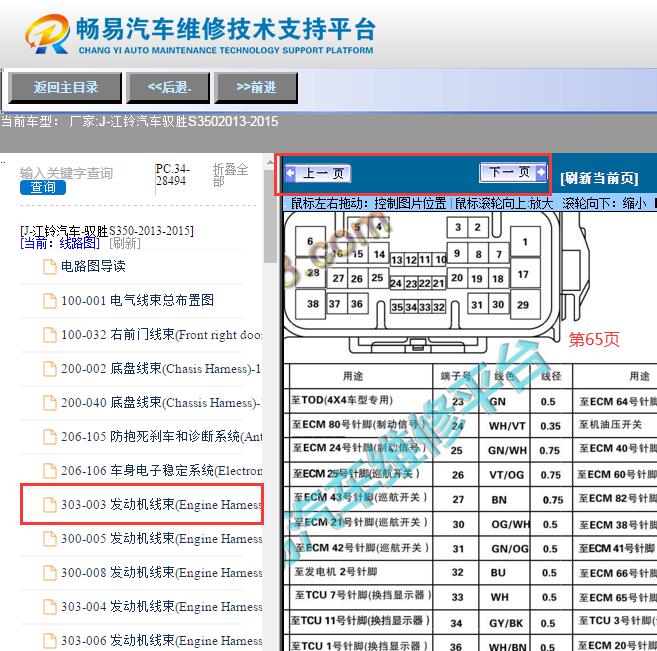Click document icon beside 206-105
Screen dimensions: 657x651
pyautogui.click(x=50, y=437)
